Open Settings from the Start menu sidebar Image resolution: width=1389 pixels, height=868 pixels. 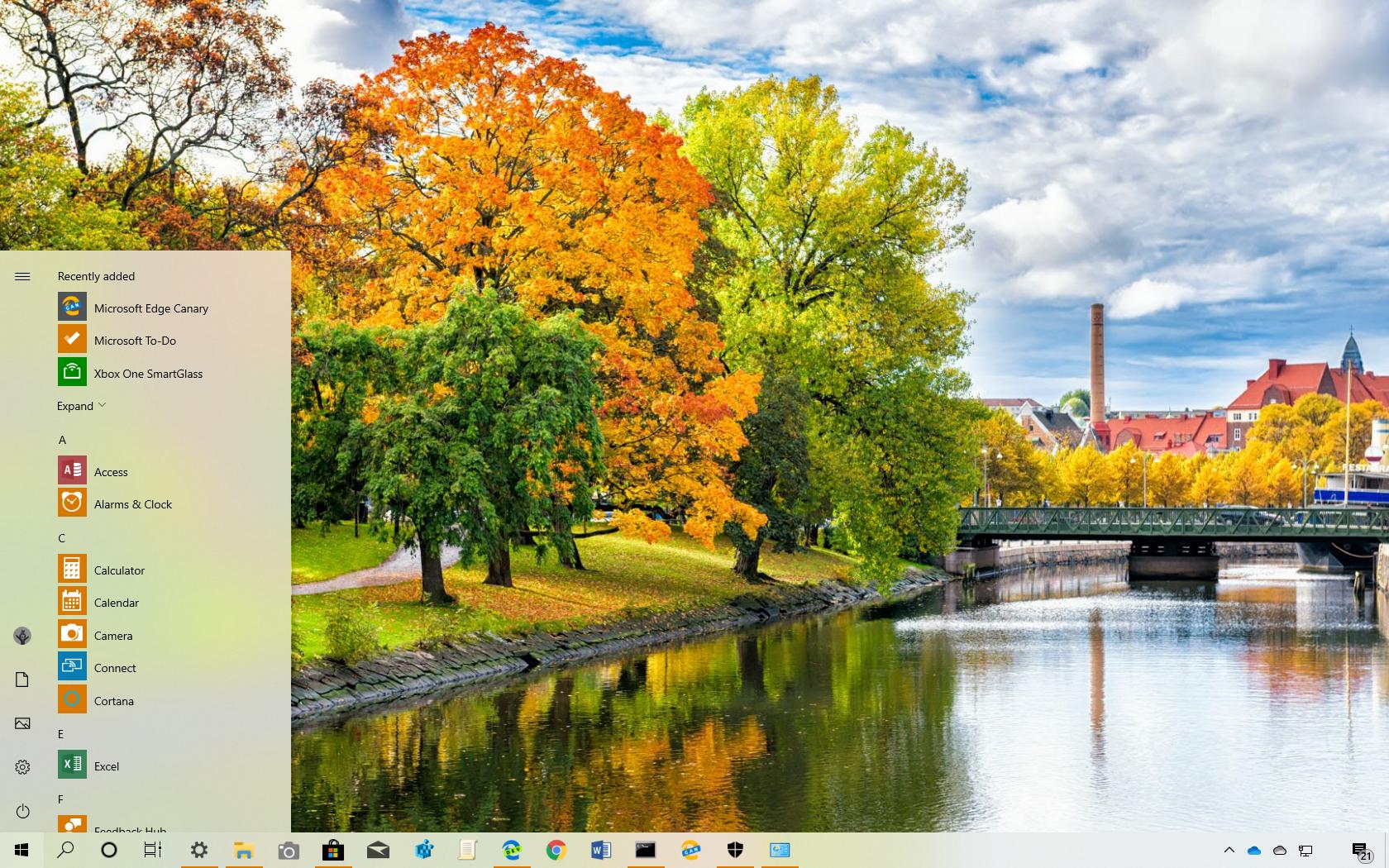(22, 767)
